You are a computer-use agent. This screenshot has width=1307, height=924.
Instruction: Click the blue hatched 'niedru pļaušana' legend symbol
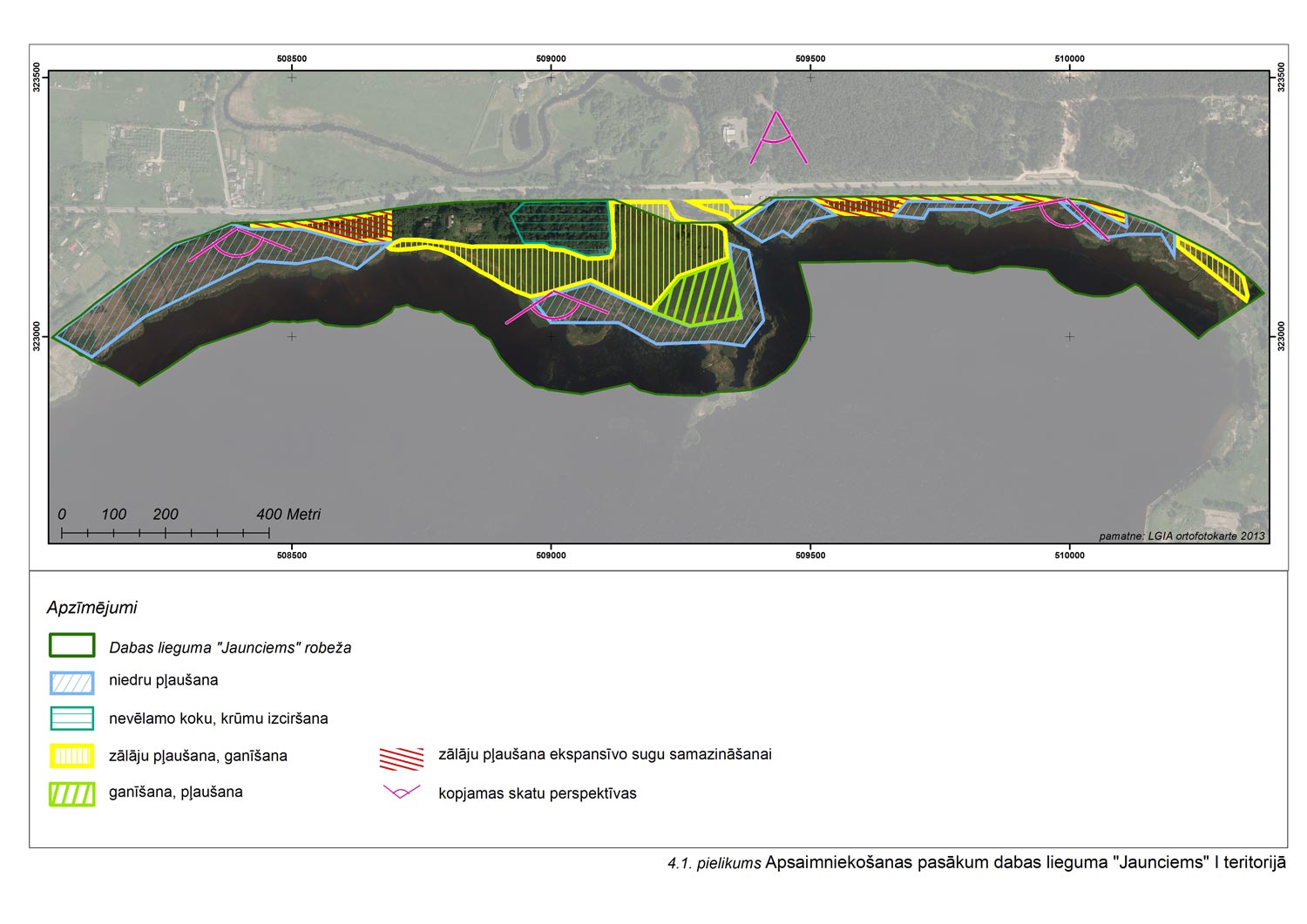71,683
